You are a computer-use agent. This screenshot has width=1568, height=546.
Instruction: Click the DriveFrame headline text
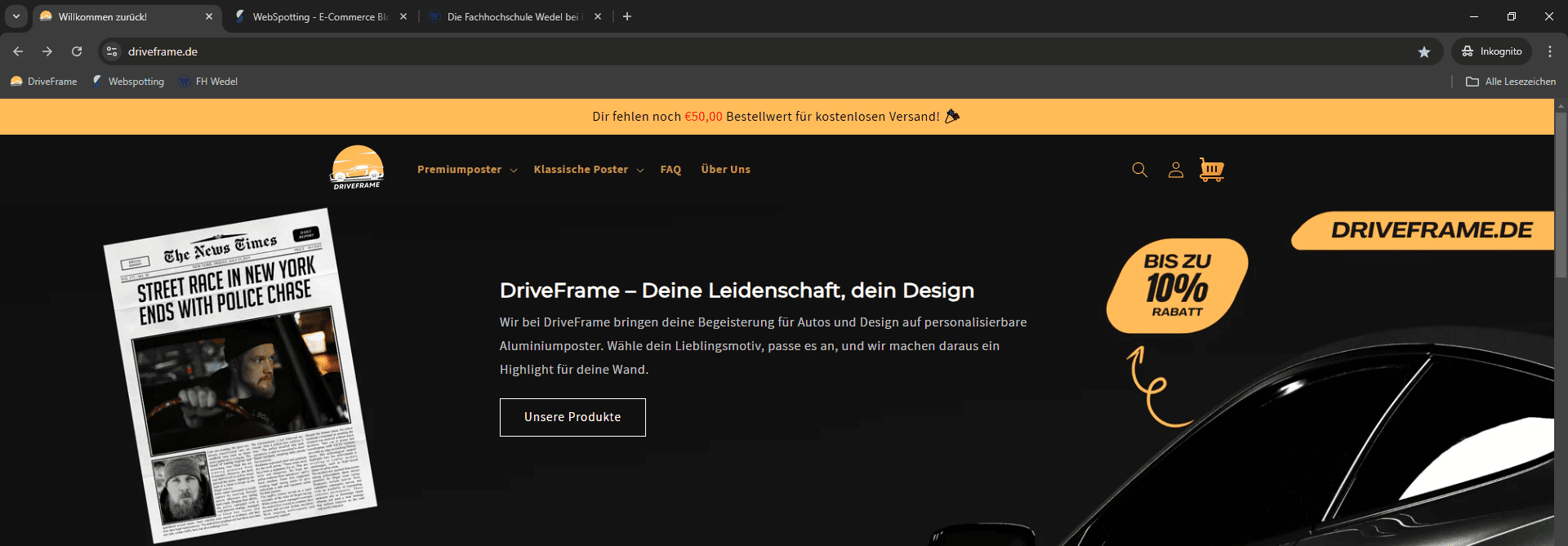pos(737,291)
